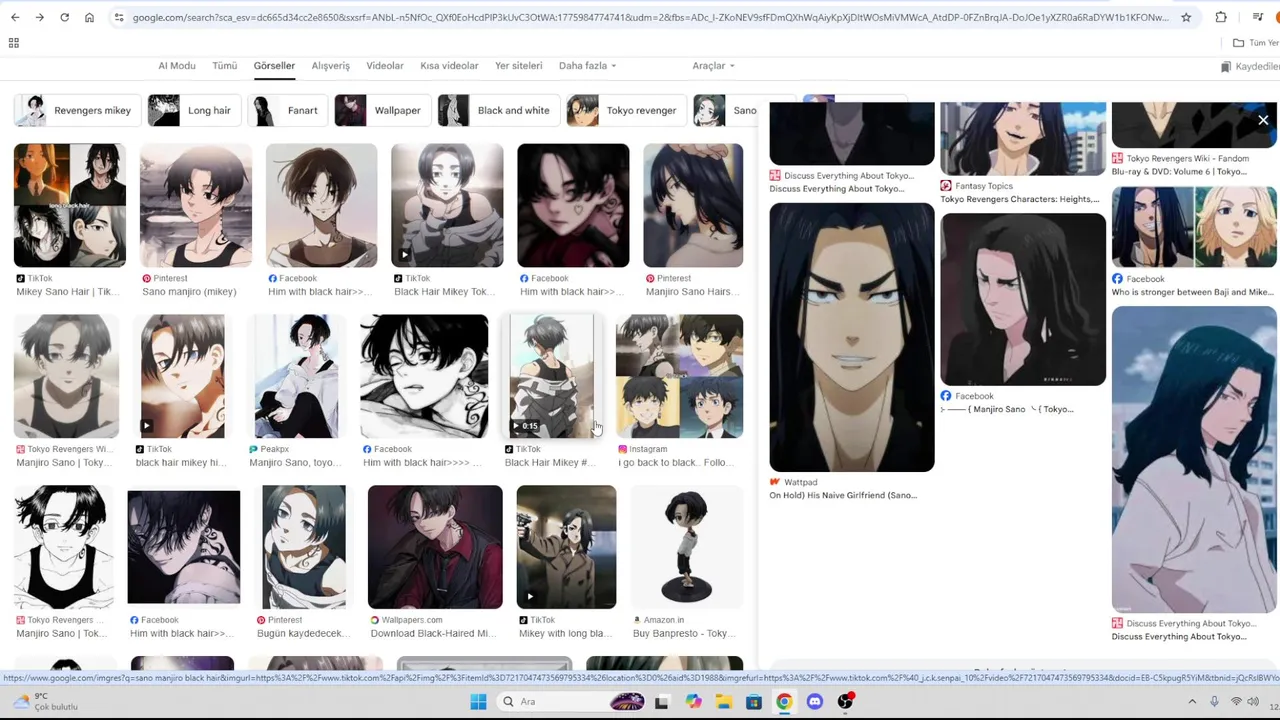Open the Extensions puzzle icon
The width and height of the screenshot is (1280, 720).
pyautogui.click(x=1221, y=17)
